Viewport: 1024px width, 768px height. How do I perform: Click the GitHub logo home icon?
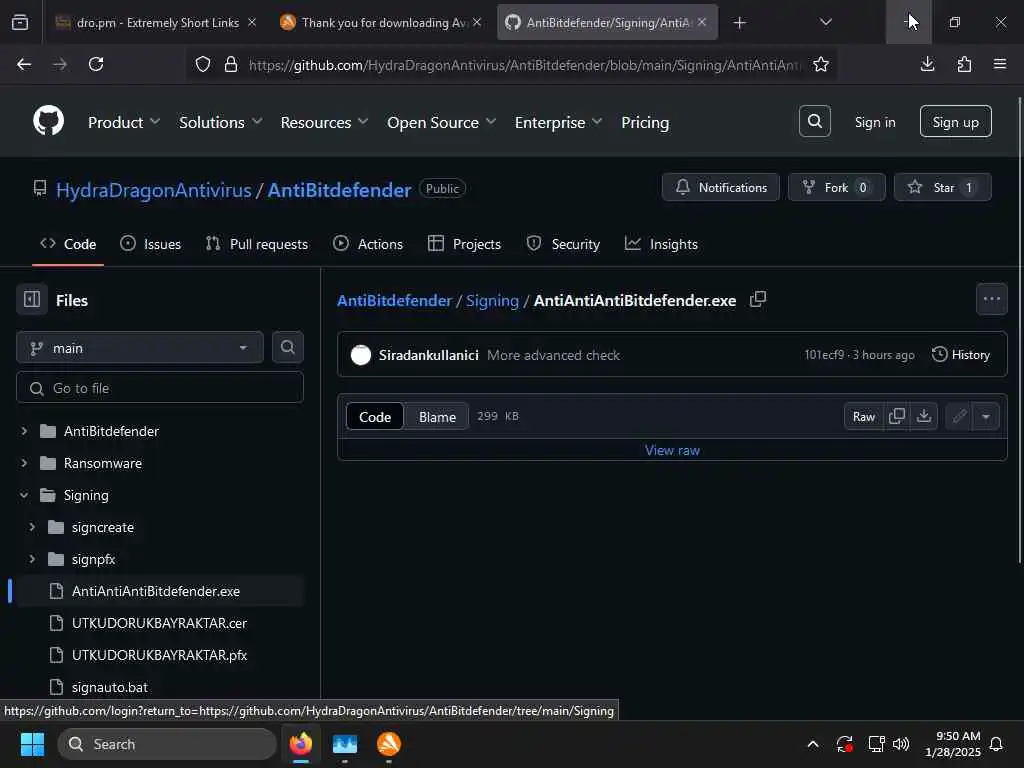pos(48,121)
